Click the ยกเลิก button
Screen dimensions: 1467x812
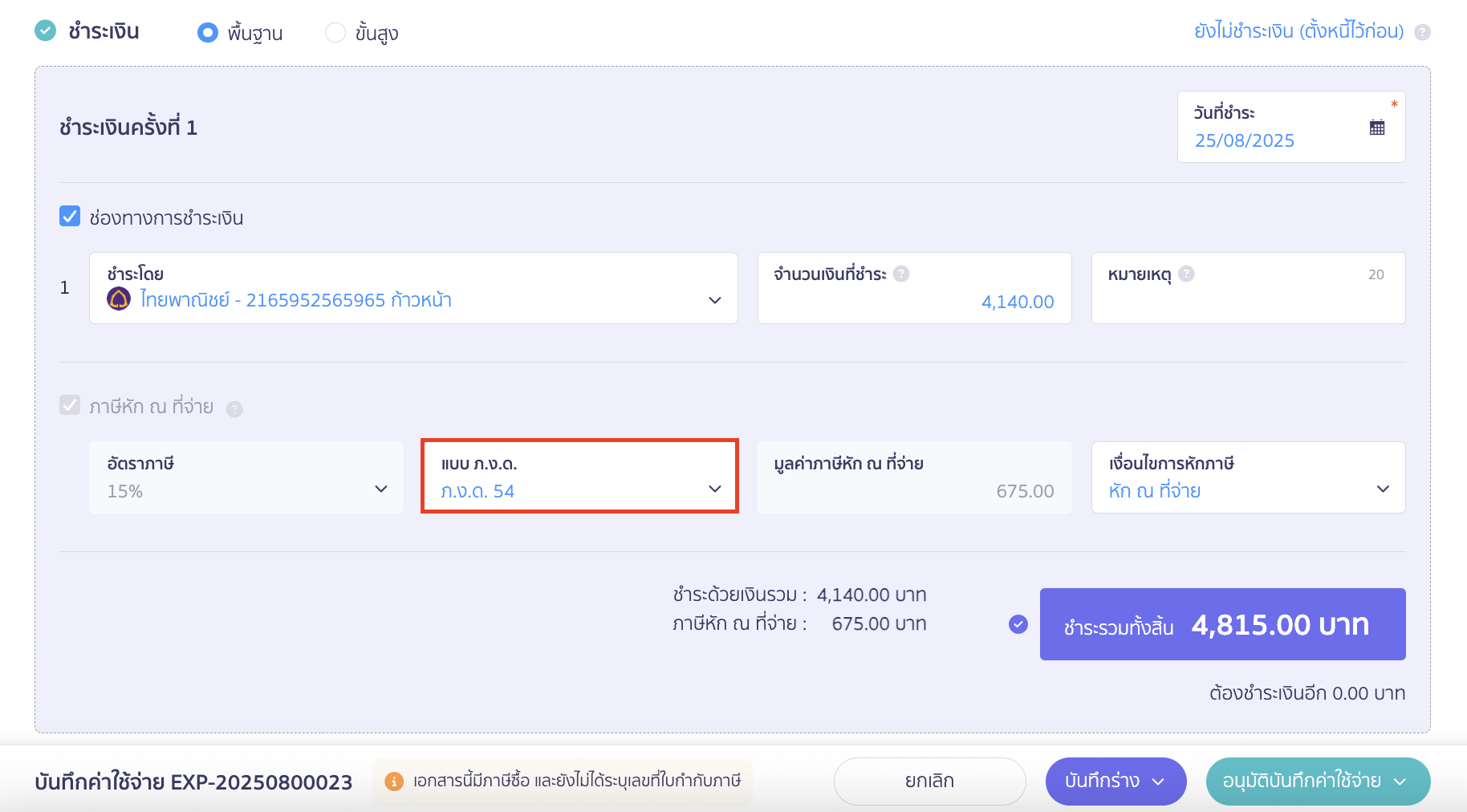tap(929, 781)
